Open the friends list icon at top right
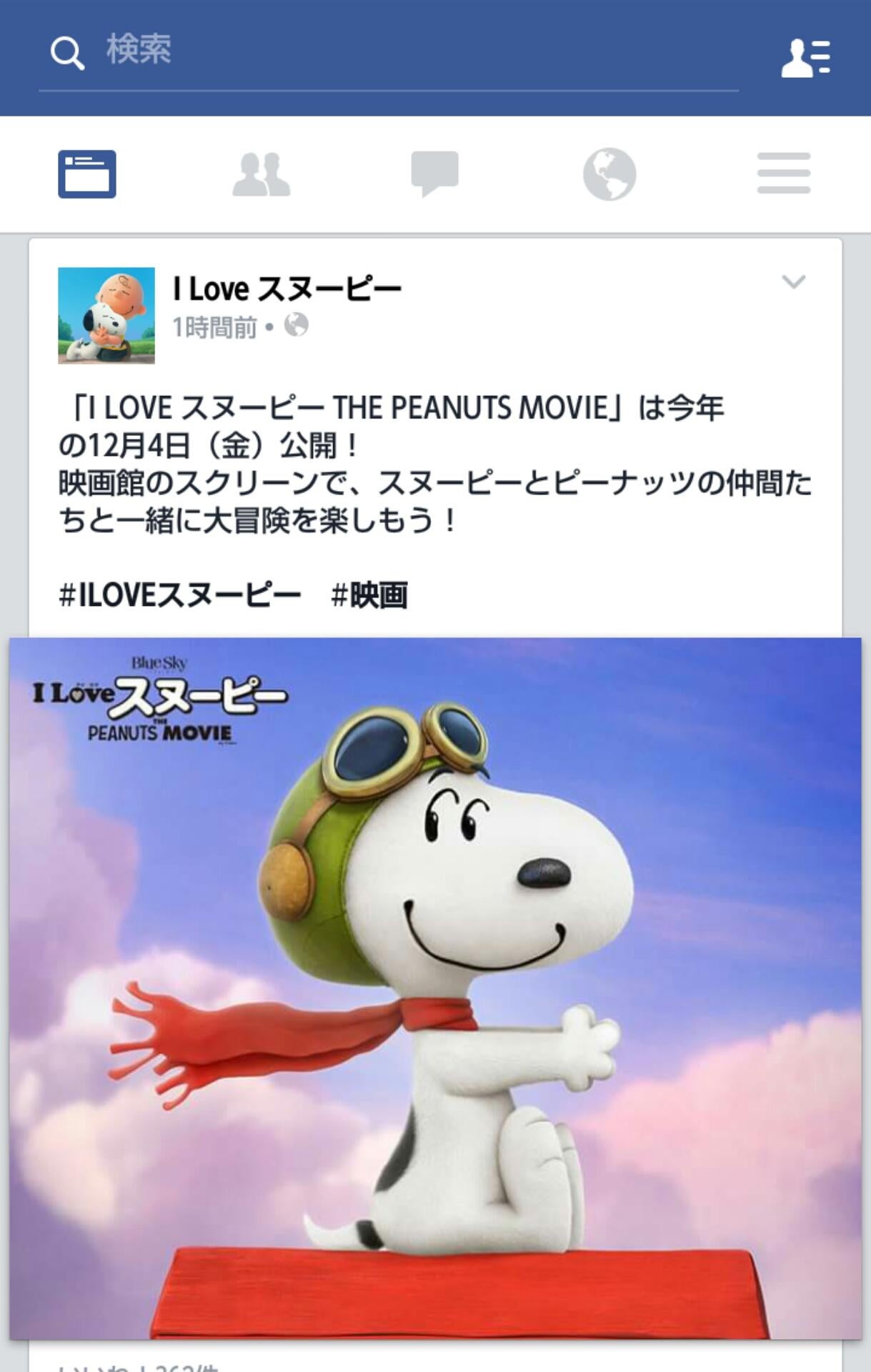The height and width of the screenshot is (1372, 871). click(x=805, y=57)
